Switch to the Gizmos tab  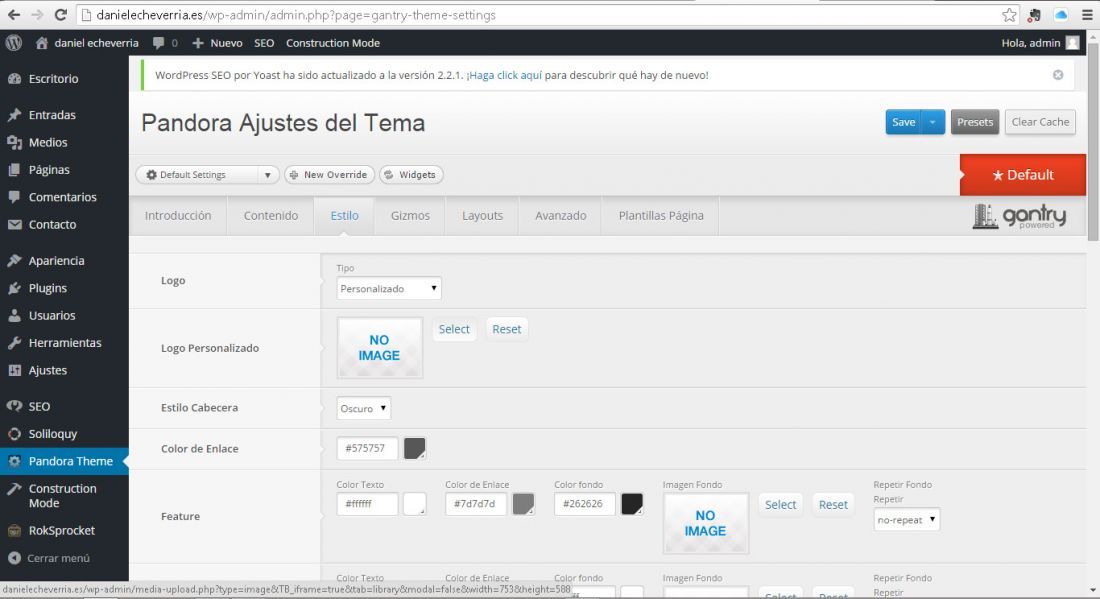pos(410,215)
